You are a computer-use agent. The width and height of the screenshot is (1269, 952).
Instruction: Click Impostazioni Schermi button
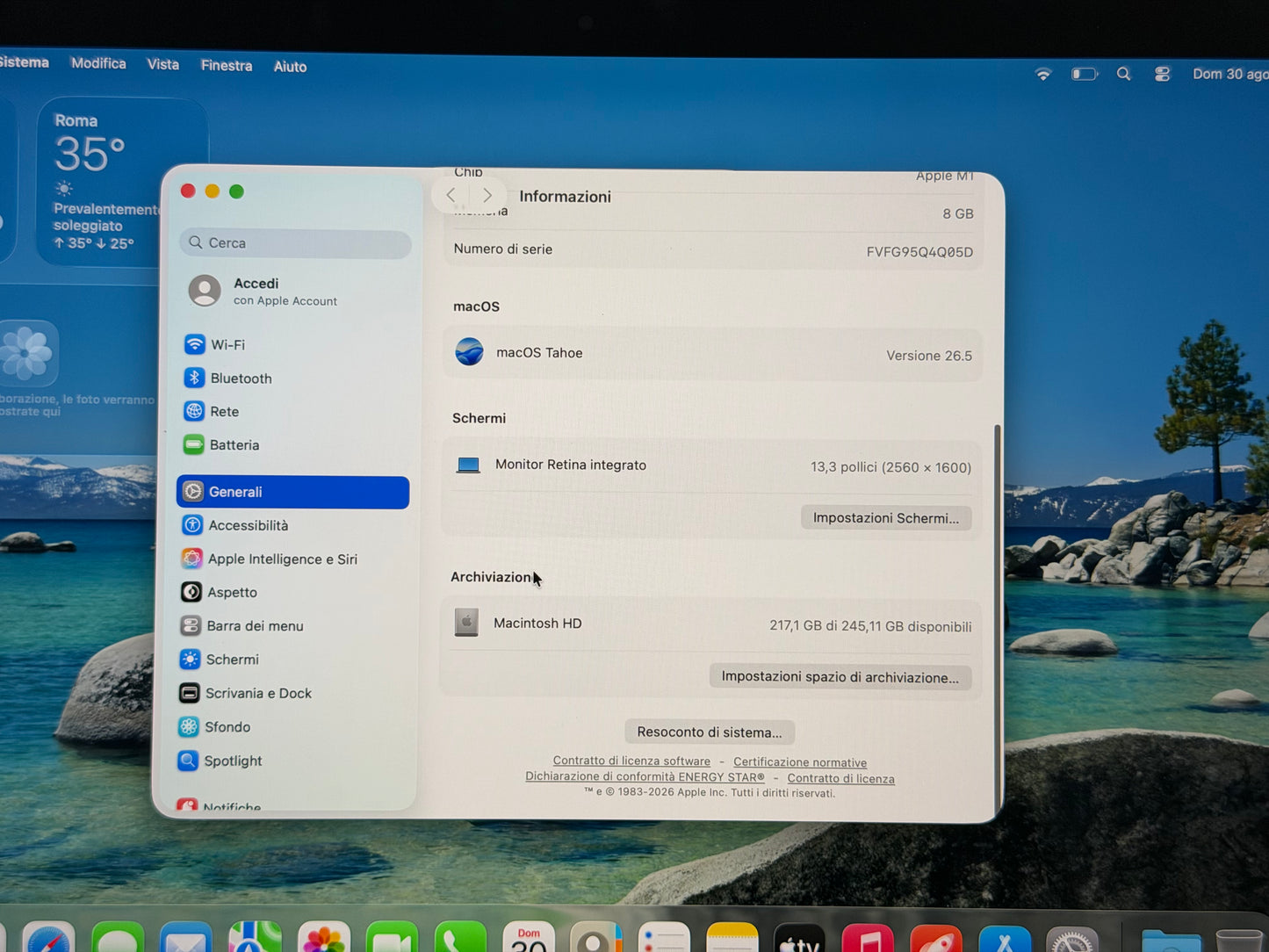click(885, 517)
